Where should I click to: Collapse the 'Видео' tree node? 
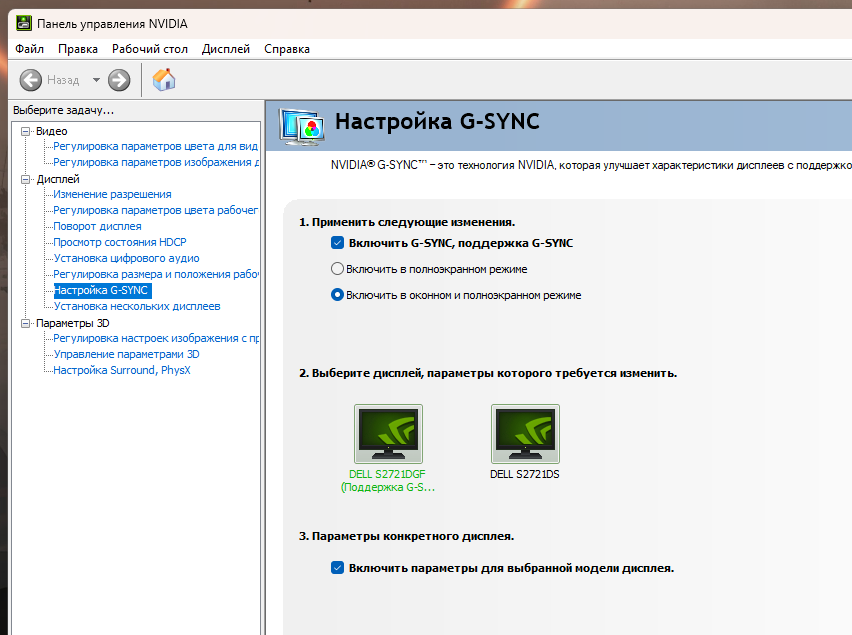coord(26,131)
